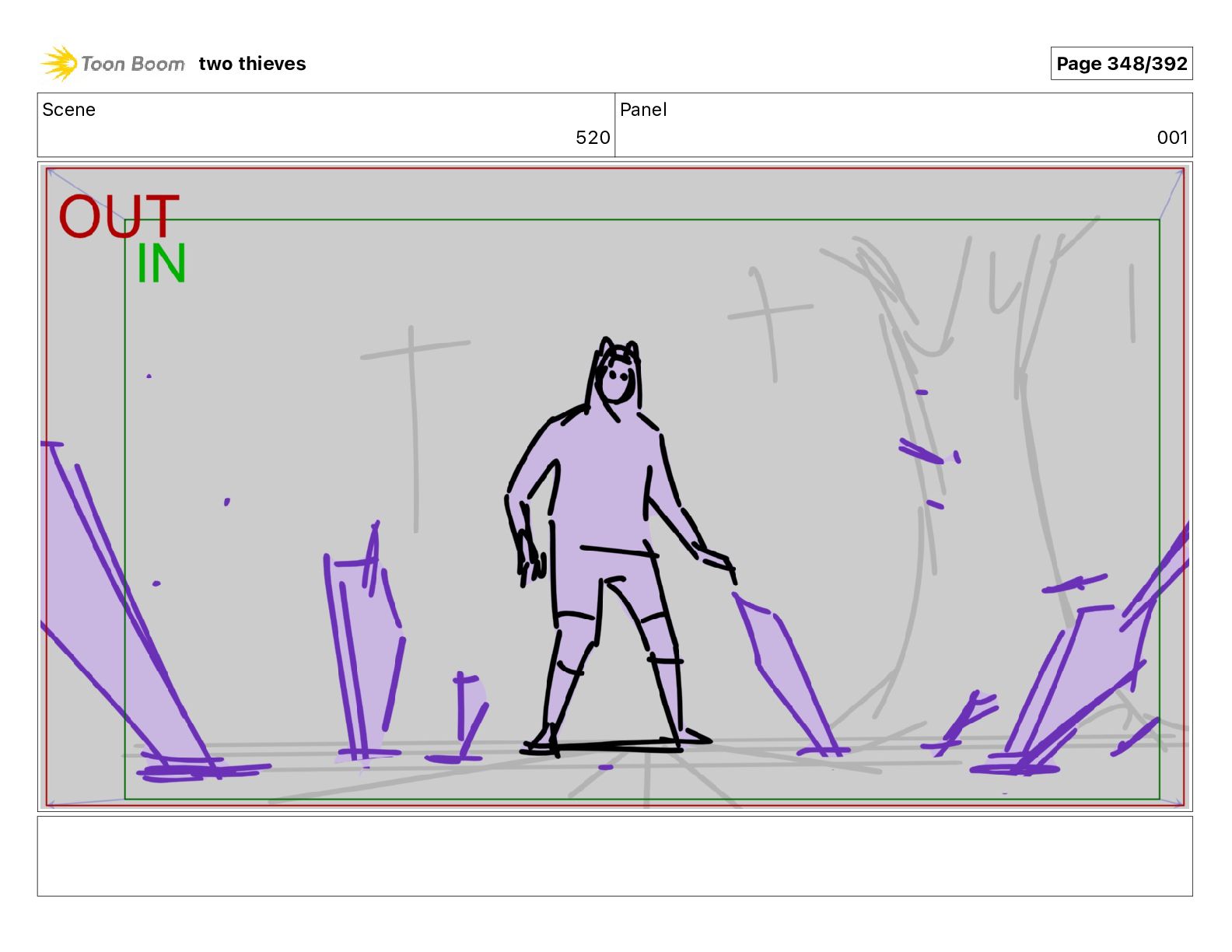Image resolution: width=1232 pixels, height=952 pixels.
Task: Click the Toon Boom starburst logo
Action: click(x=59, y=63)
